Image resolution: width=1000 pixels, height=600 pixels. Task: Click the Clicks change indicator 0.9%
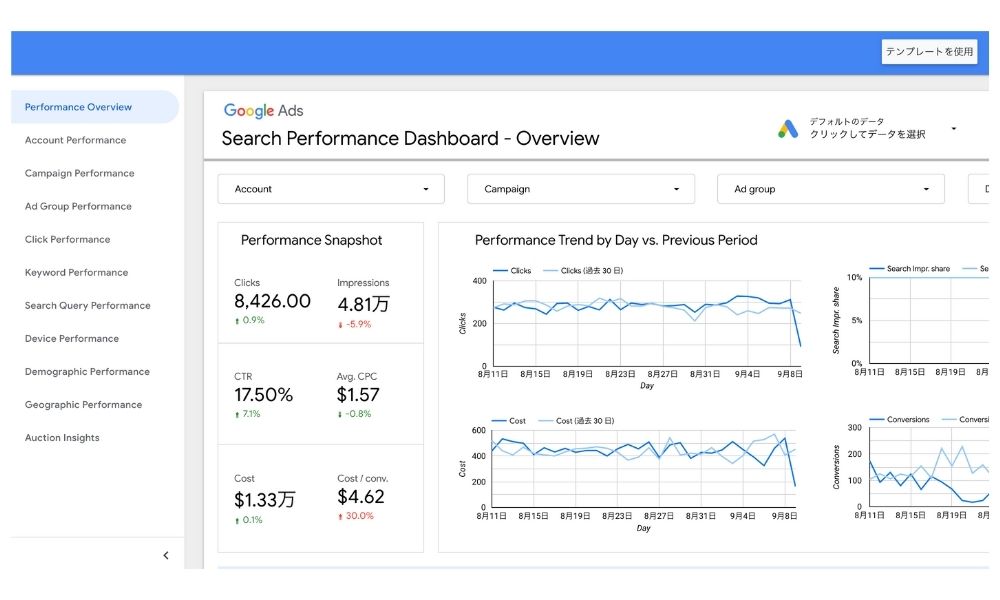coord(249,320)
